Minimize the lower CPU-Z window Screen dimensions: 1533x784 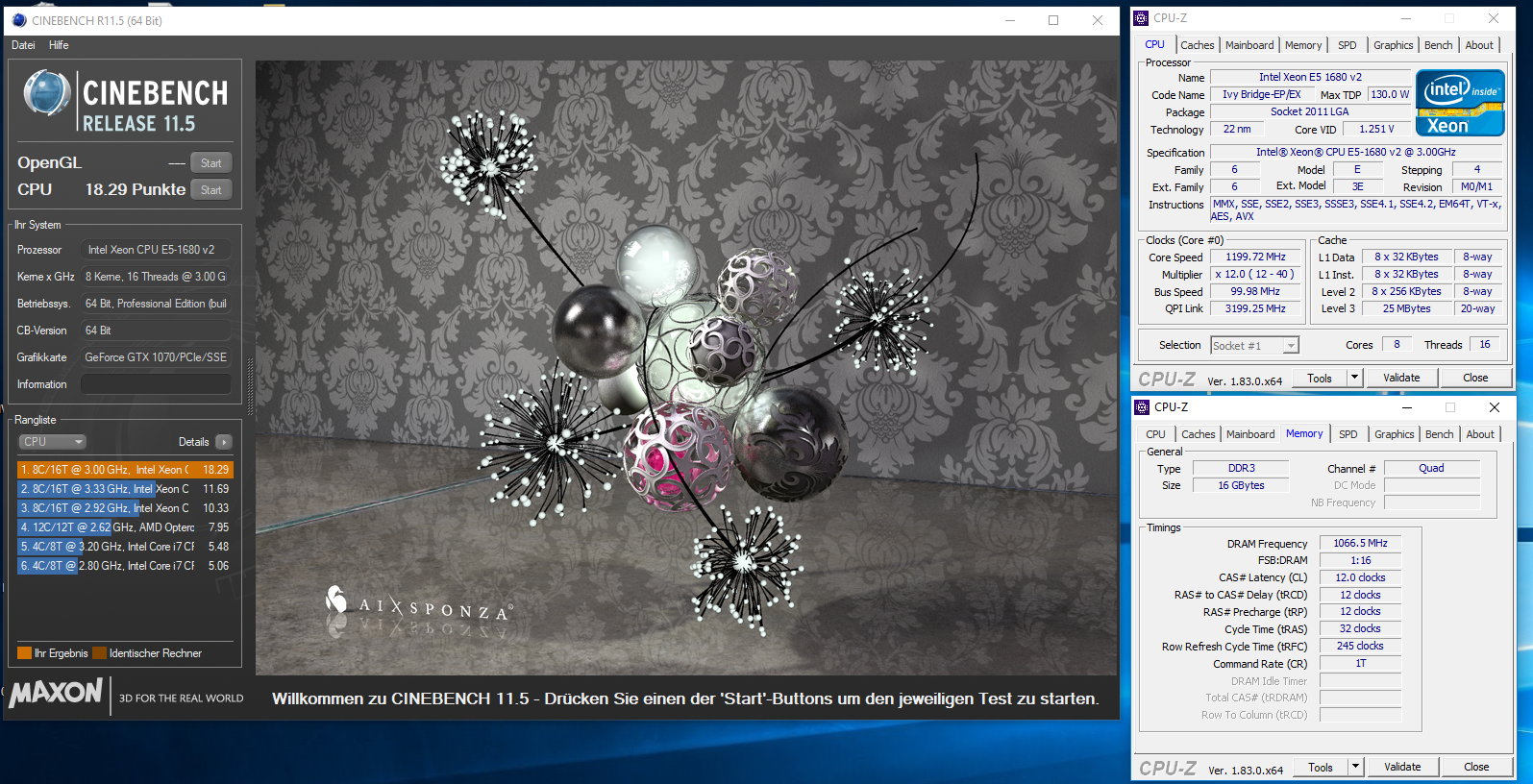1406,407
